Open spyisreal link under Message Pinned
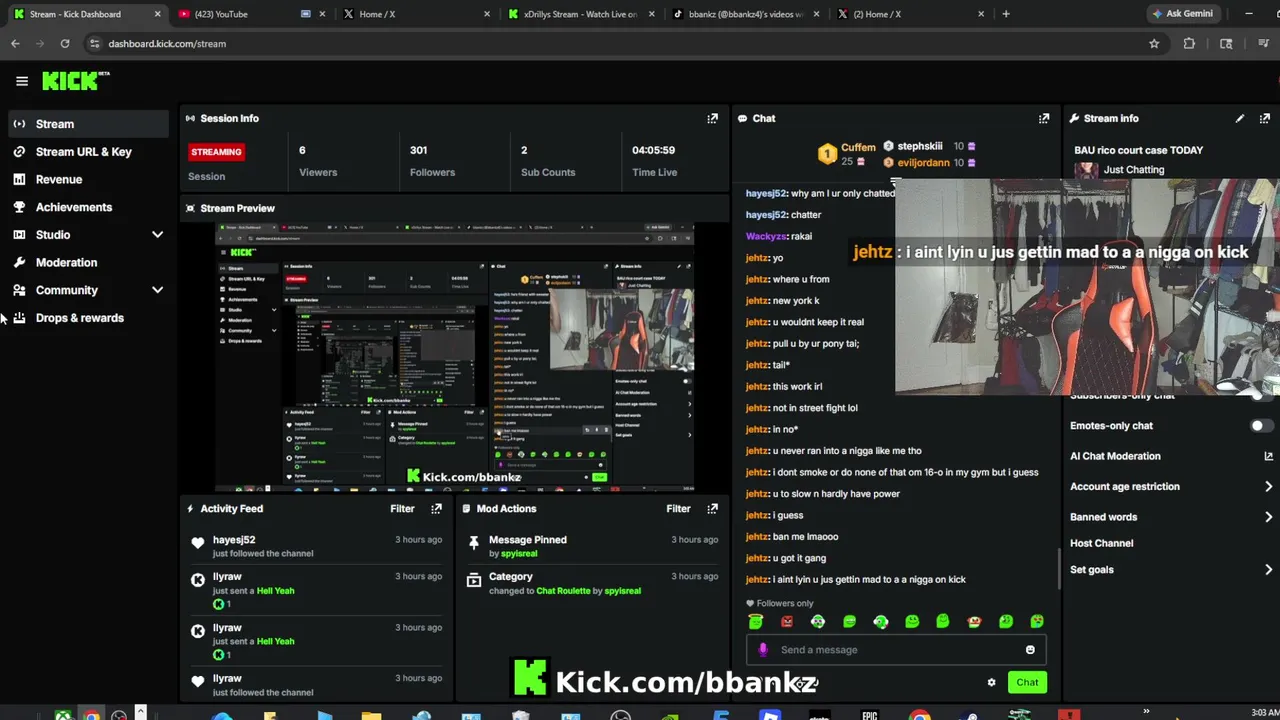The image size is (1280, 720). [x=518, y=553]
